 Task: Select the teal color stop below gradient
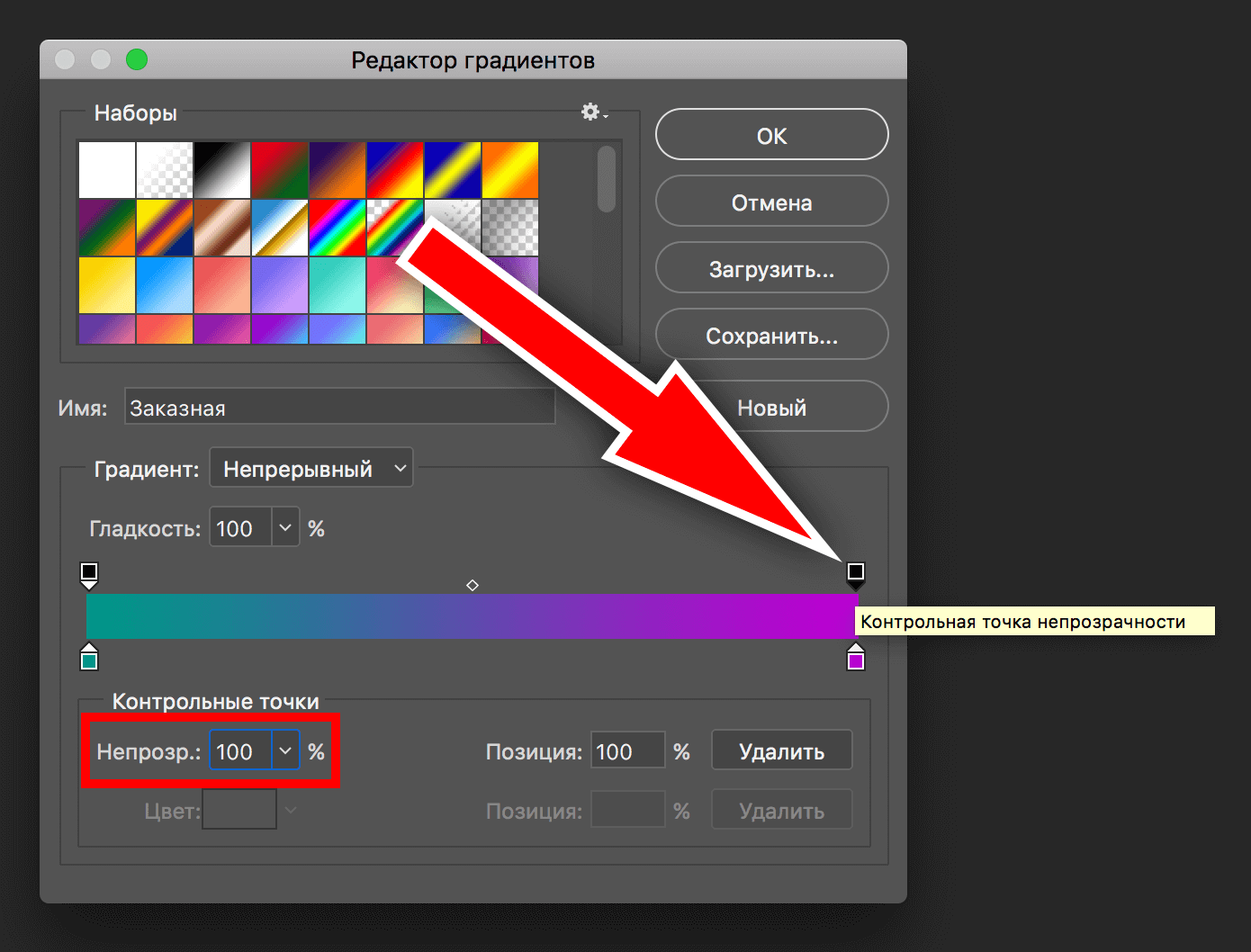(x=89, y=660)
